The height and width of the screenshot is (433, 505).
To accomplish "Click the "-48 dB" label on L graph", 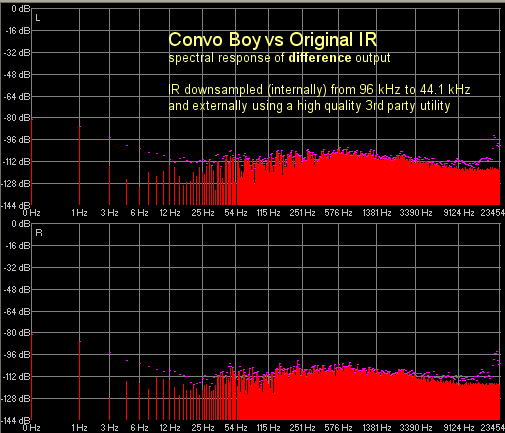I will [x=17, y=75].
